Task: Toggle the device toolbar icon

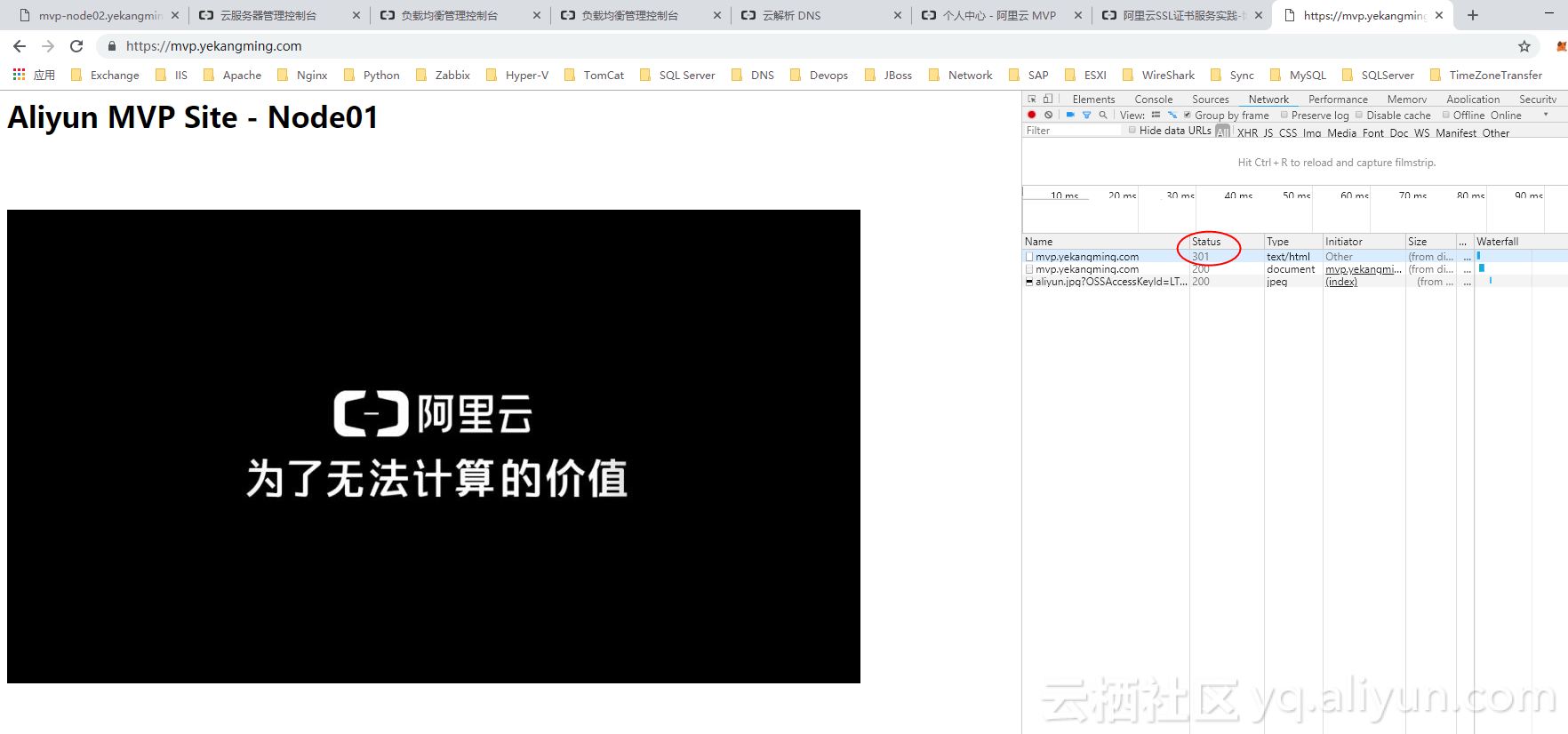Action: [1048, 99]
